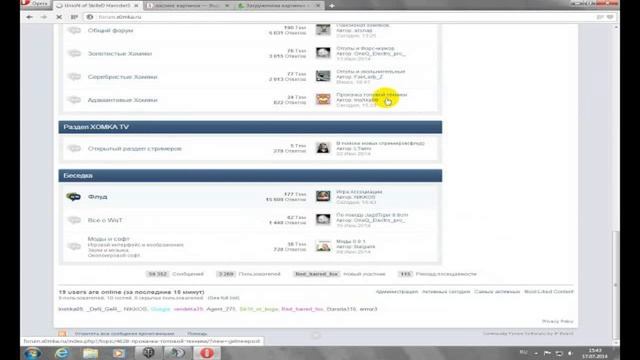
Task: Open the Моды и софт forum
Action: coord(109,239)
